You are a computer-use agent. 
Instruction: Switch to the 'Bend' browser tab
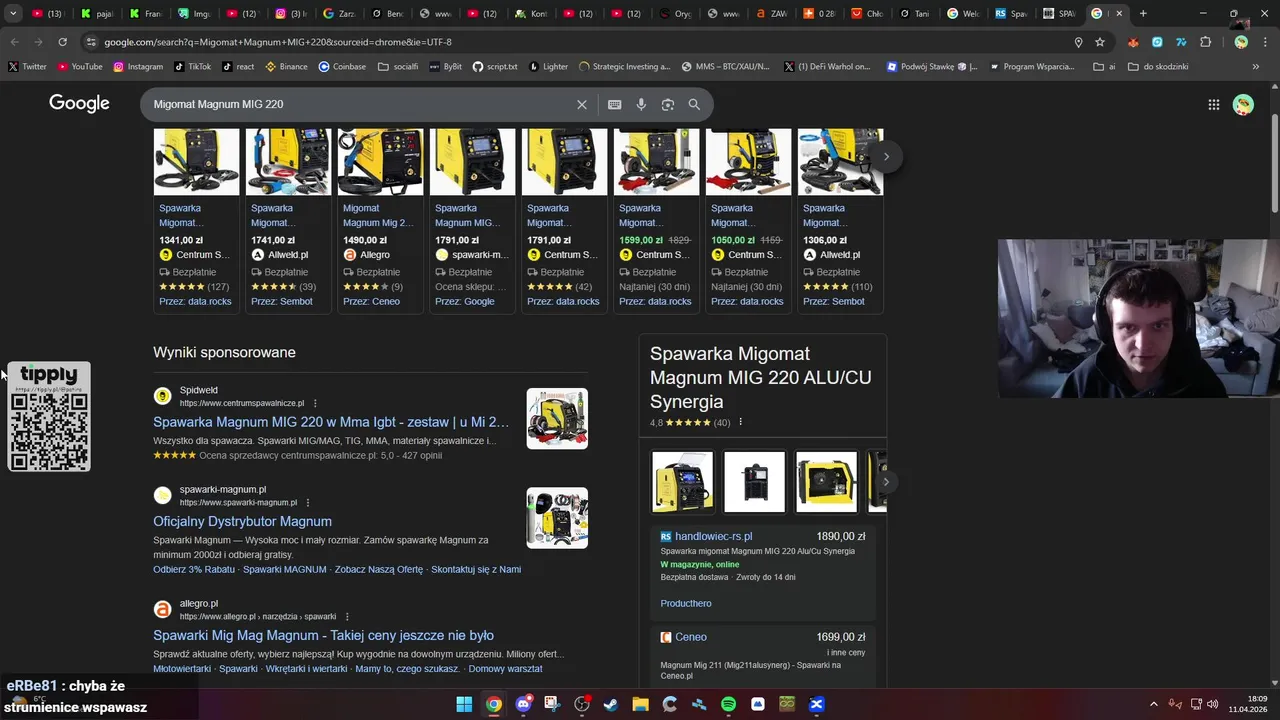[x=386, y=14]
